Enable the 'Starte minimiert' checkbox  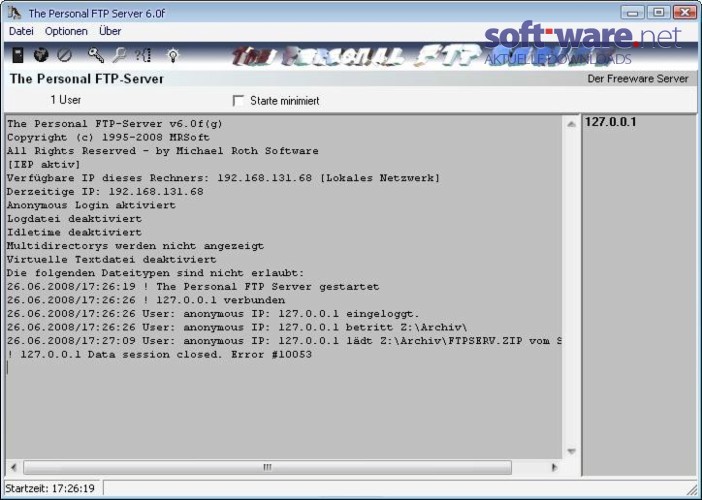tap(238, 101)
